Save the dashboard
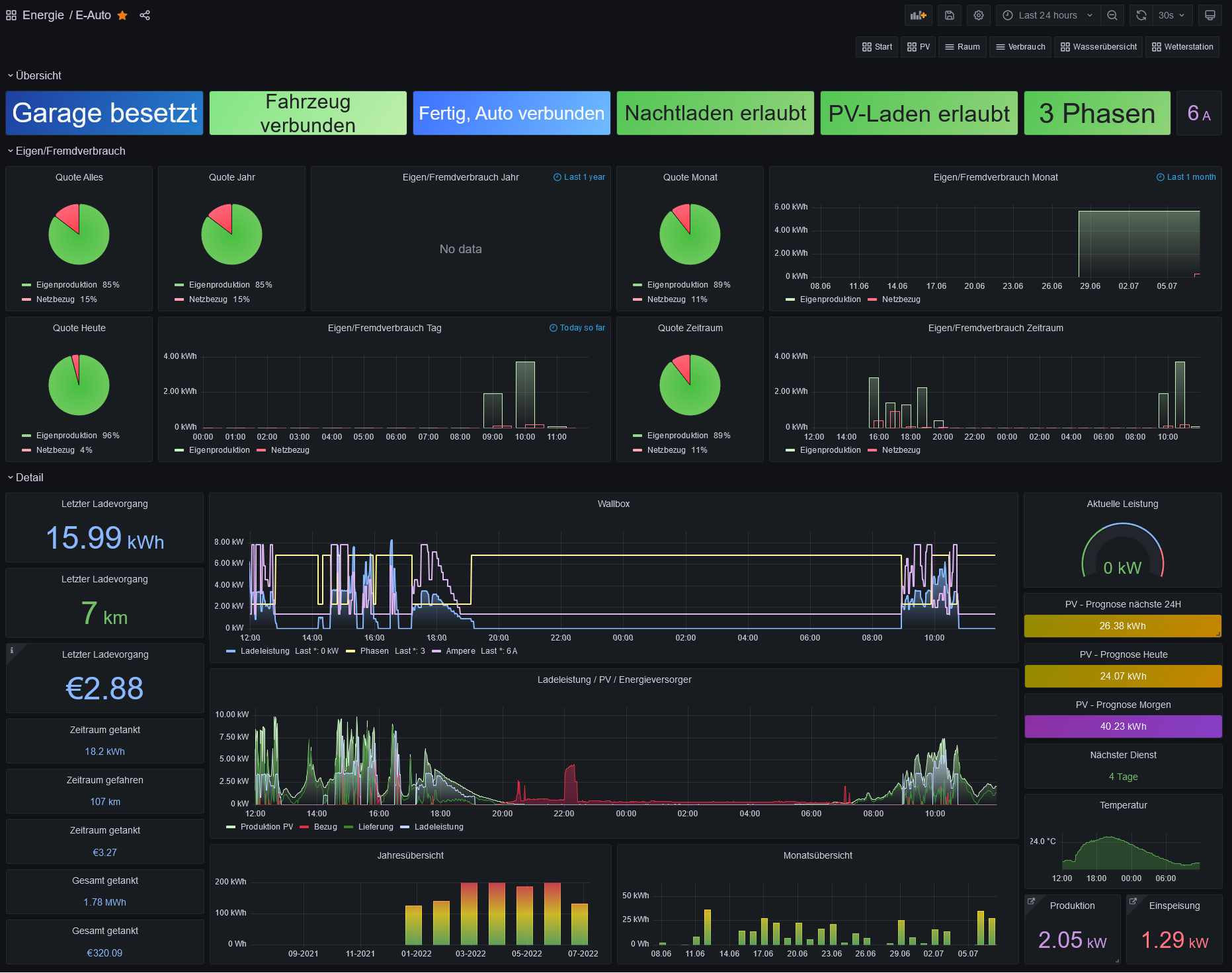 (x=950, y=15)
